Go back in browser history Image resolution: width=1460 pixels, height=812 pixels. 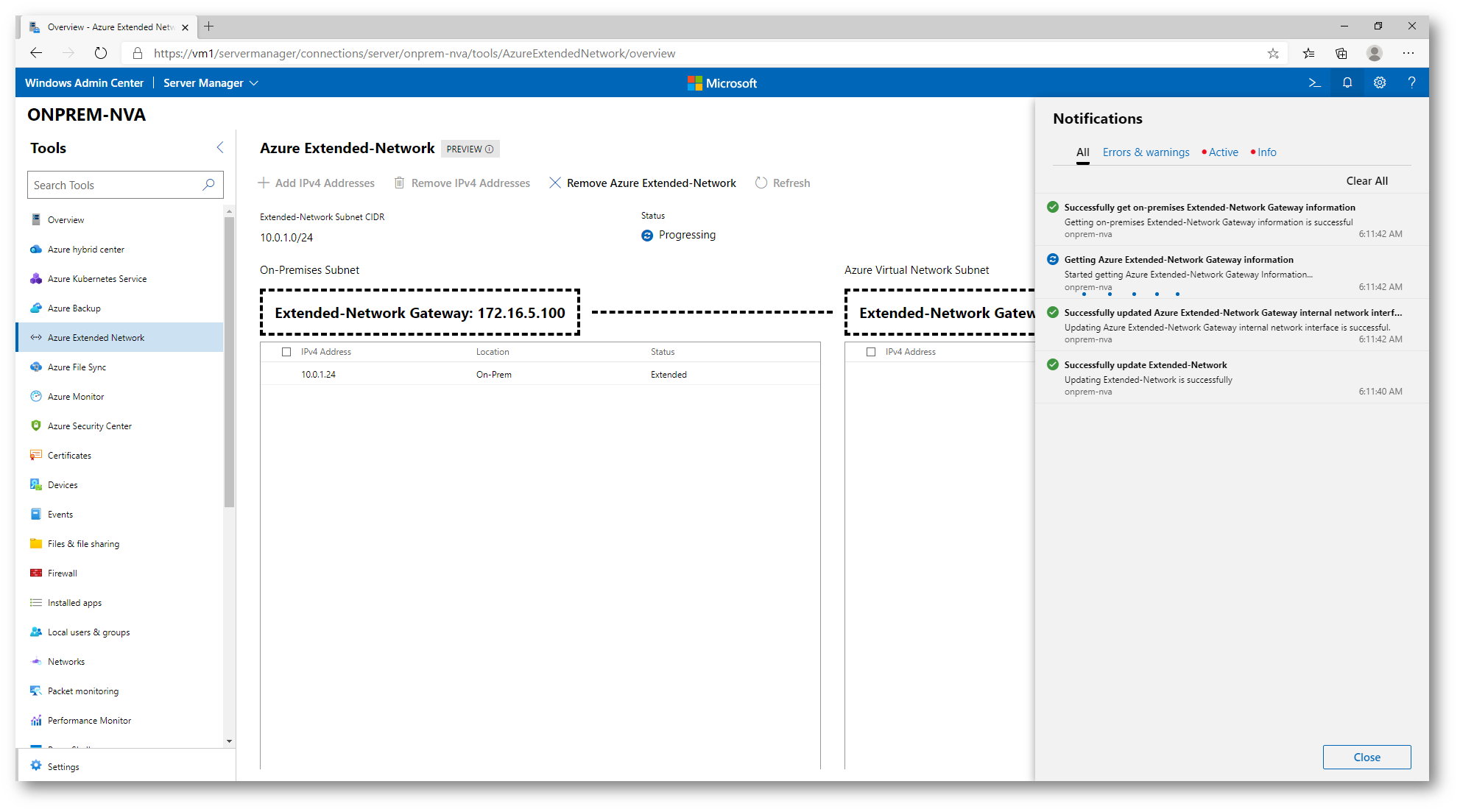pyautogui.click(x=36, y=53)
